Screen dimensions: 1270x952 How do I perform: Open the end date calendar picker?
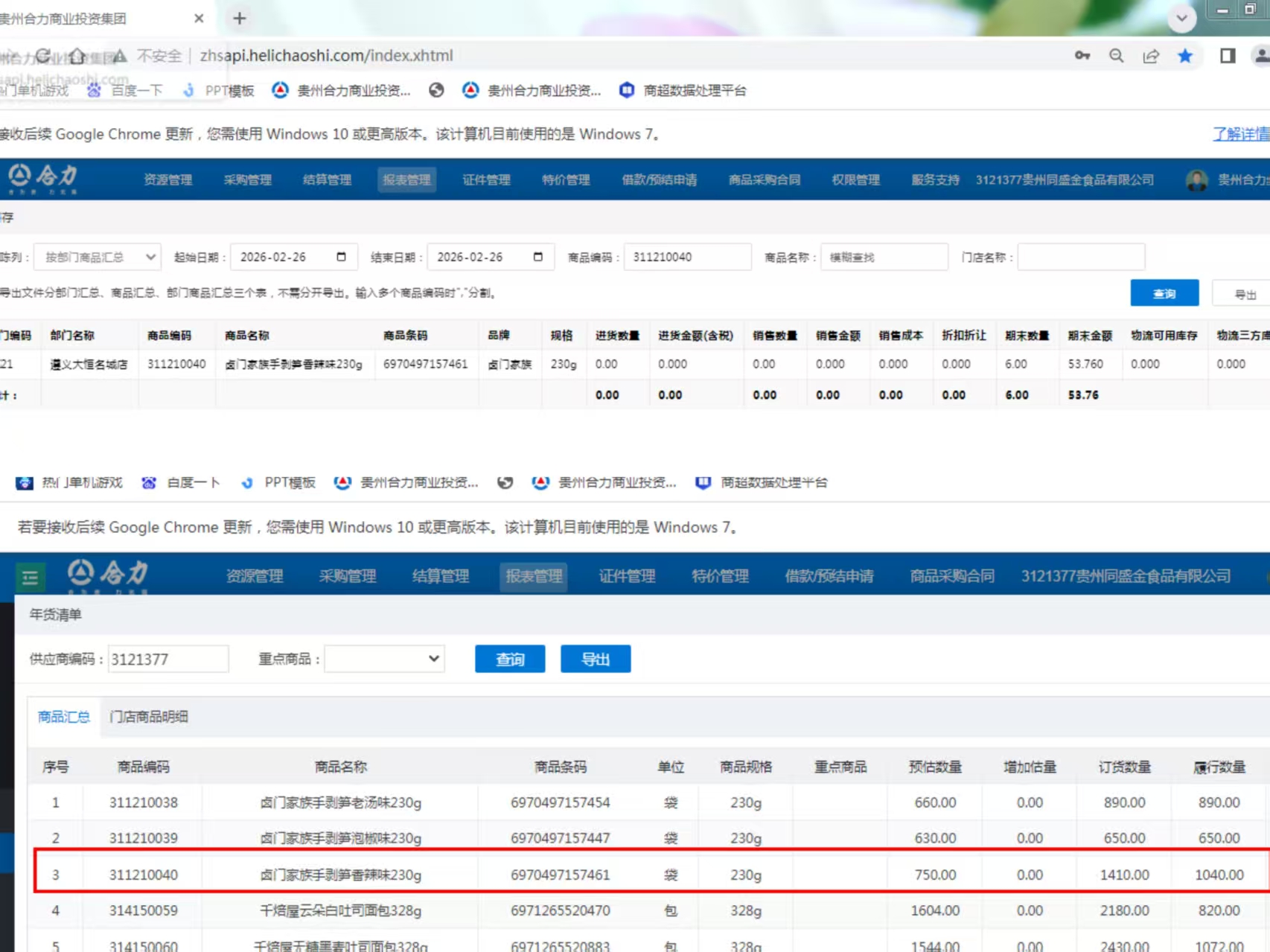point(537,257)
